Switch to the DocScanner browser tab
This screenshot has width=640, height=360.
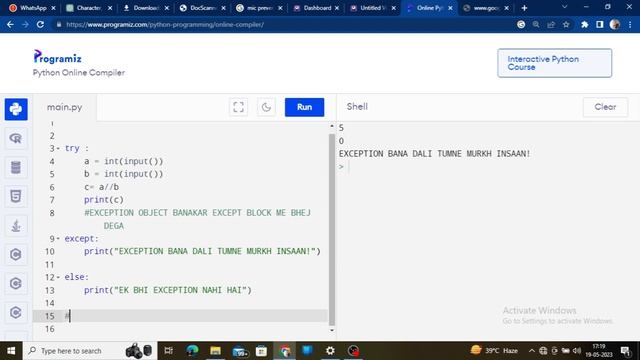[202, 8]
